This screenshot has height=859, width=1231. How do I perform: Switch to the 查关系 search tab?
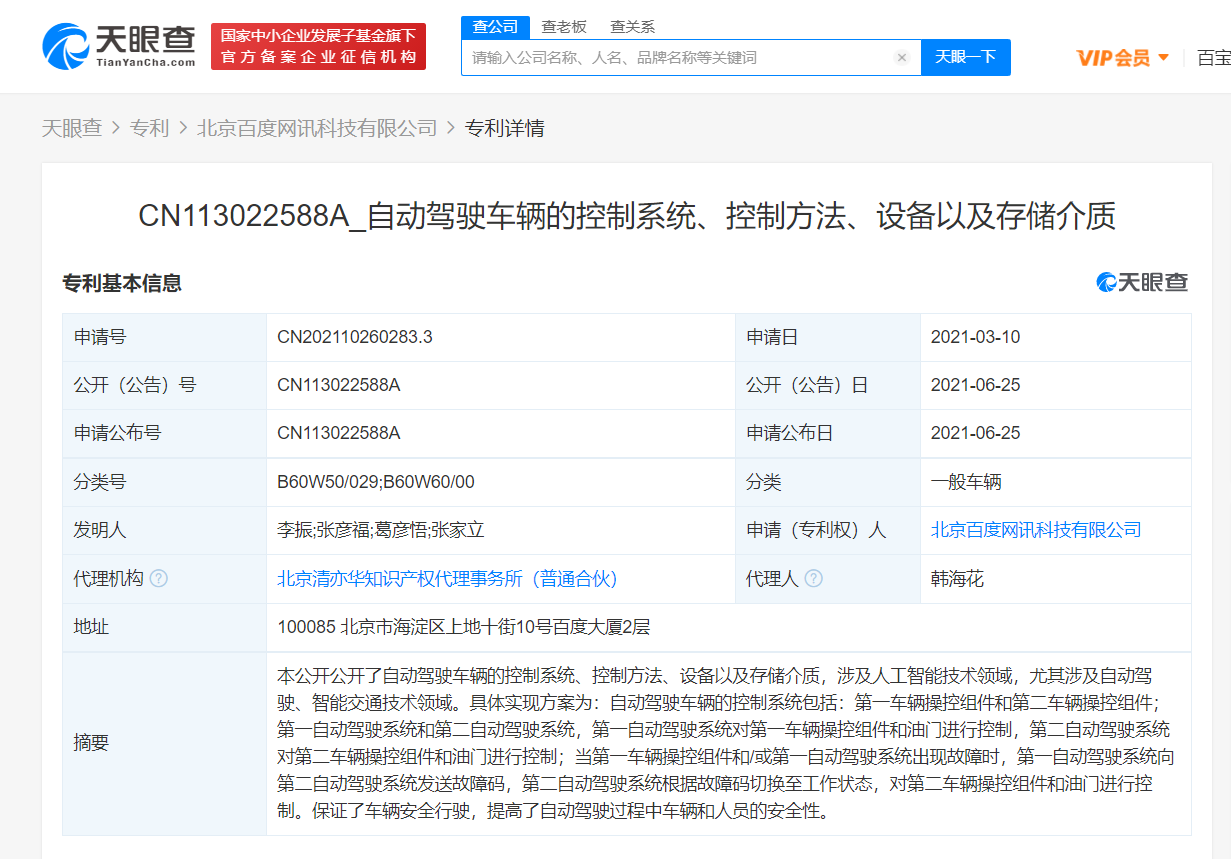point(632,27)
